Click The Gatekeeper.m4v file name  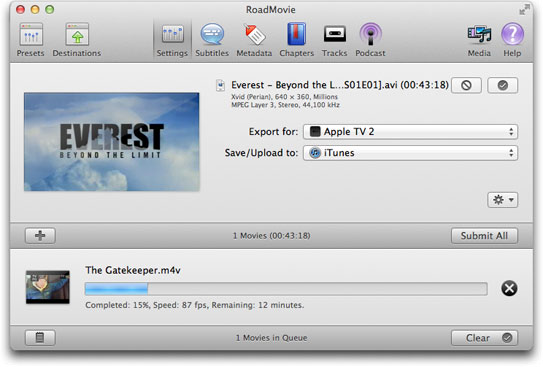[133, 270]
